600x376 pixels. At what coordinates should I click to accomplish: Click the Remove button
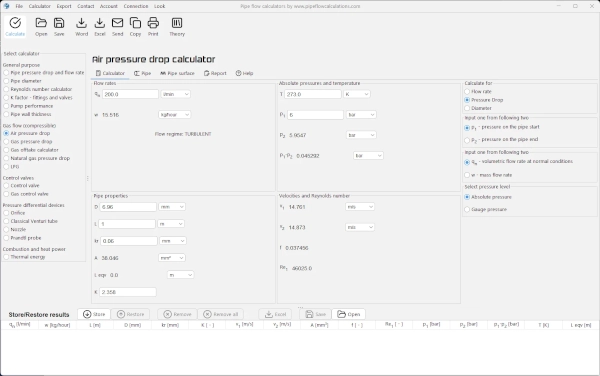177,314
